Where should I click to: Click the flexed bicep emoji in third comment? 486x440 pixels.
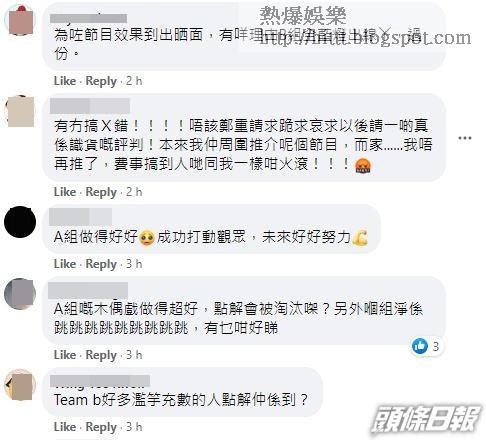pyautogui.click(x=360, y=237)
